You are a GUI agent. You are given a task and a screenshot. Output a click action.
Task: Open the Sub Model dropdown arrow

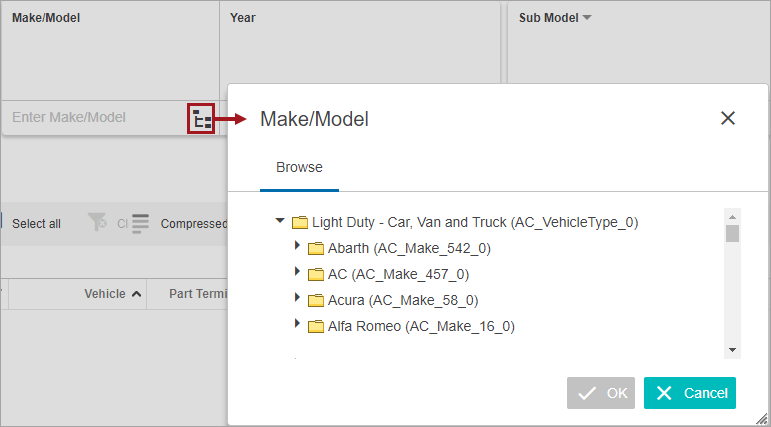(587, 18)
